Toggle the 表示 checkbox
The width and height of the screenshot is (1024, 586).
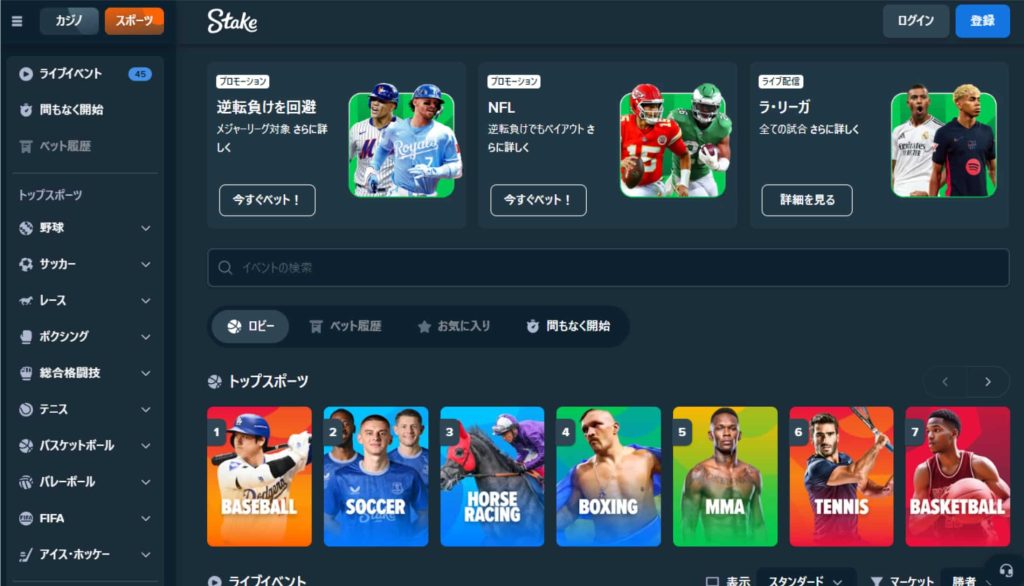click(x=712, y=581)
